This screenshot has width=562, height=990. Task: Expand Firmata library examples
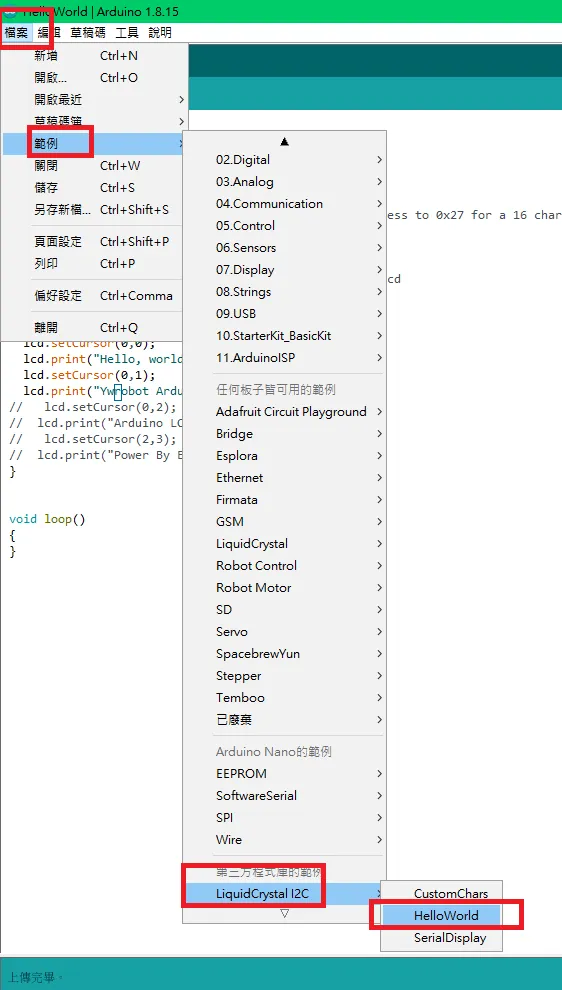284,499
